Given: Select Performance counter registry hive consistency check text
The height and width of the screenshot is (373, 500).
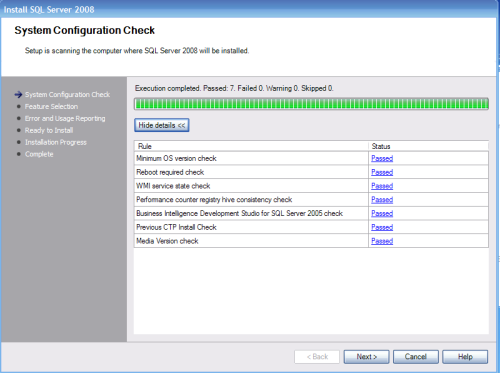Looking at the screenshot, I should tap(214, 200).
